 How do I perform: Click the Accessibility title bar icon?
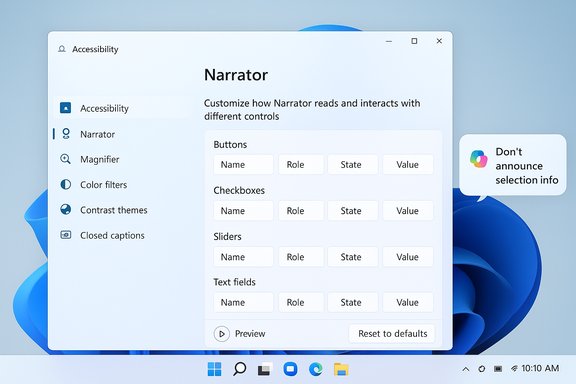tap(62, 49)
